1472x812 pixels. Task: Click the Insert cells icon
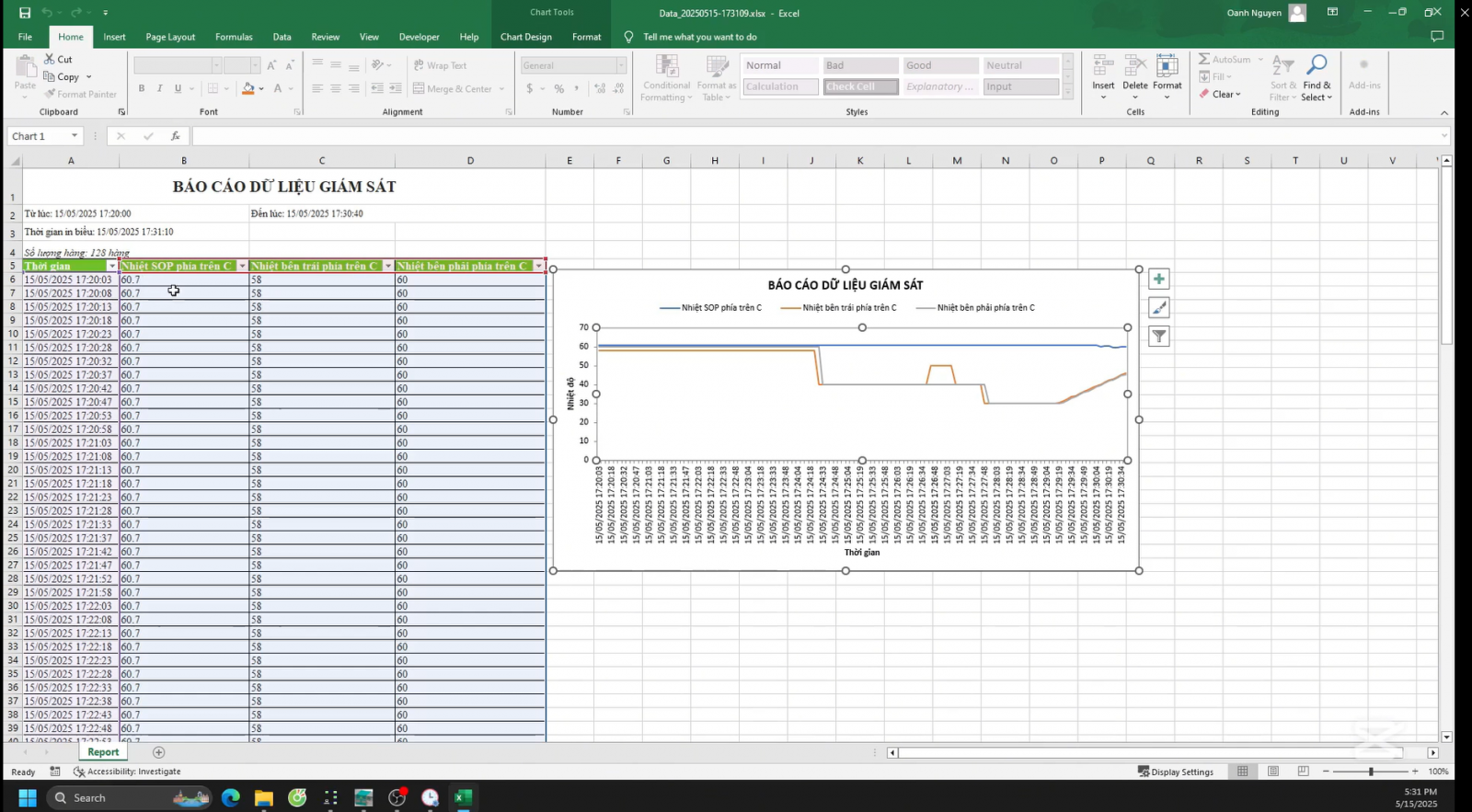click(x=1103, y=66)
